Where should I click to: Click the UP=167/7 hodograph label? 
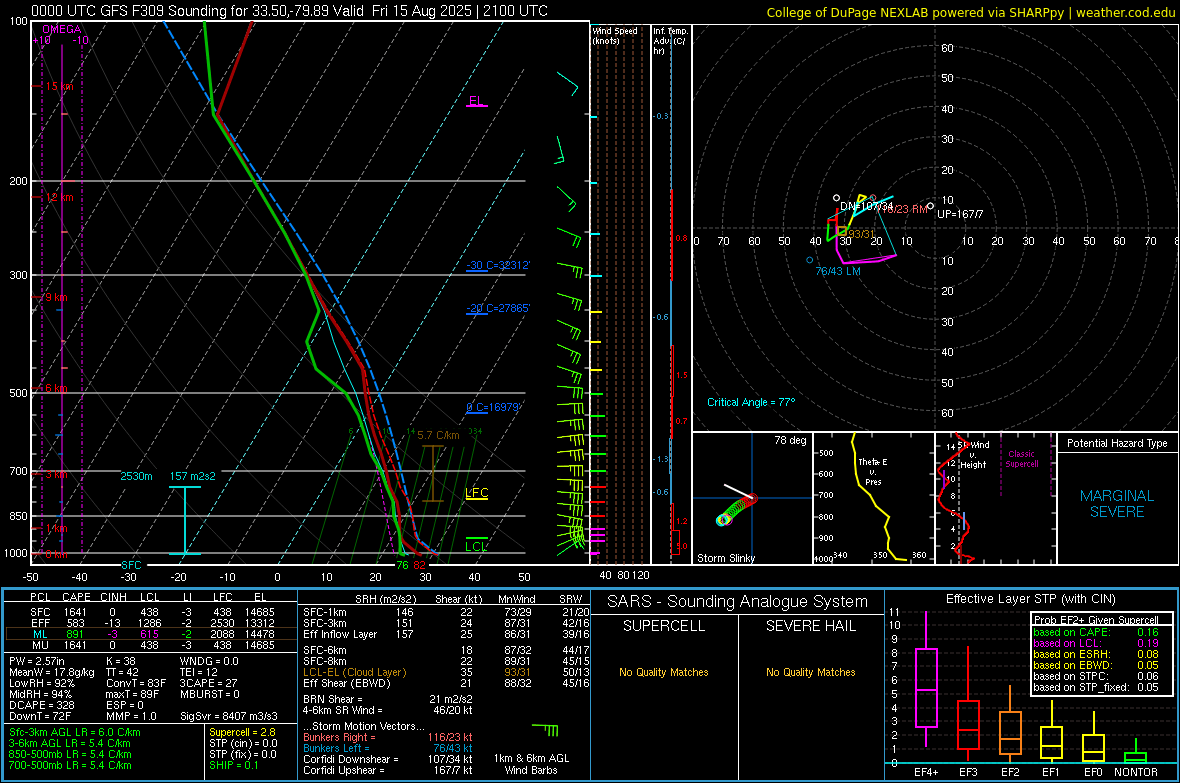tap(960, 215)
